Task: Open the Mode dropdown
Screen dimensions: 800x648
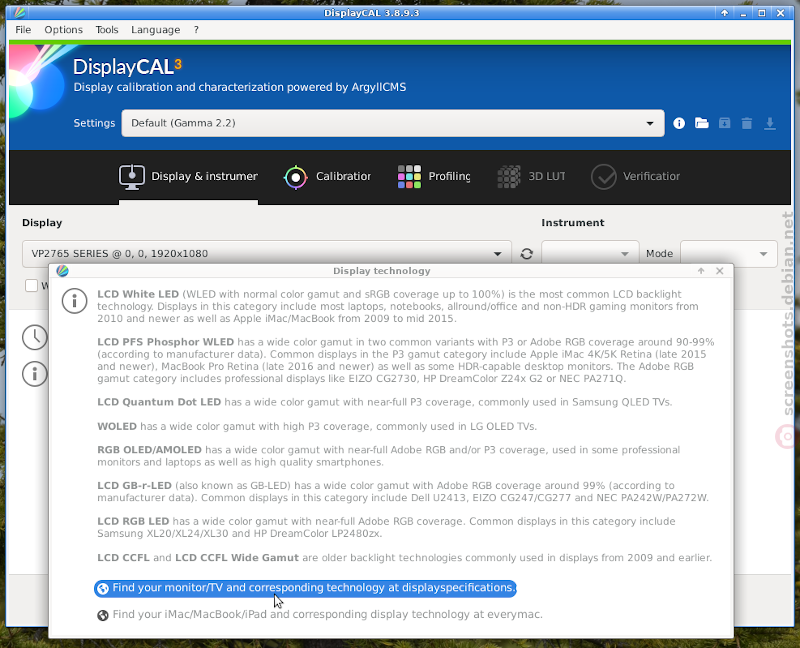Action: coord(729,254)
